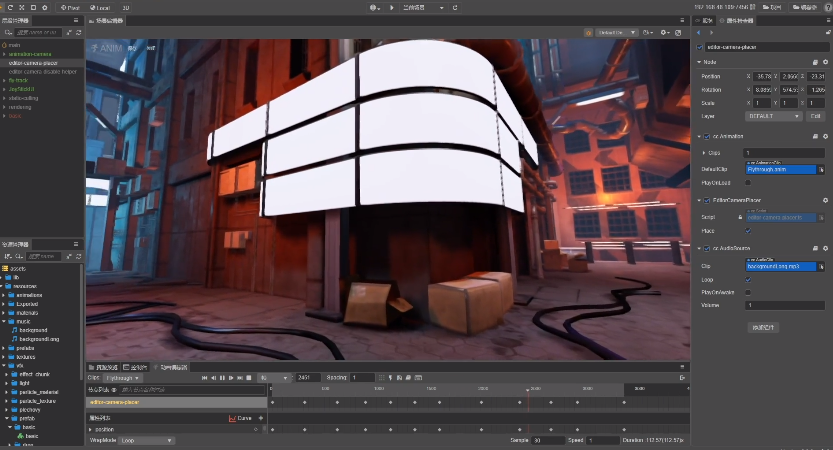833x450 pixels.
Task: Open the cc.Animation component gear settings
Action: 825,136
